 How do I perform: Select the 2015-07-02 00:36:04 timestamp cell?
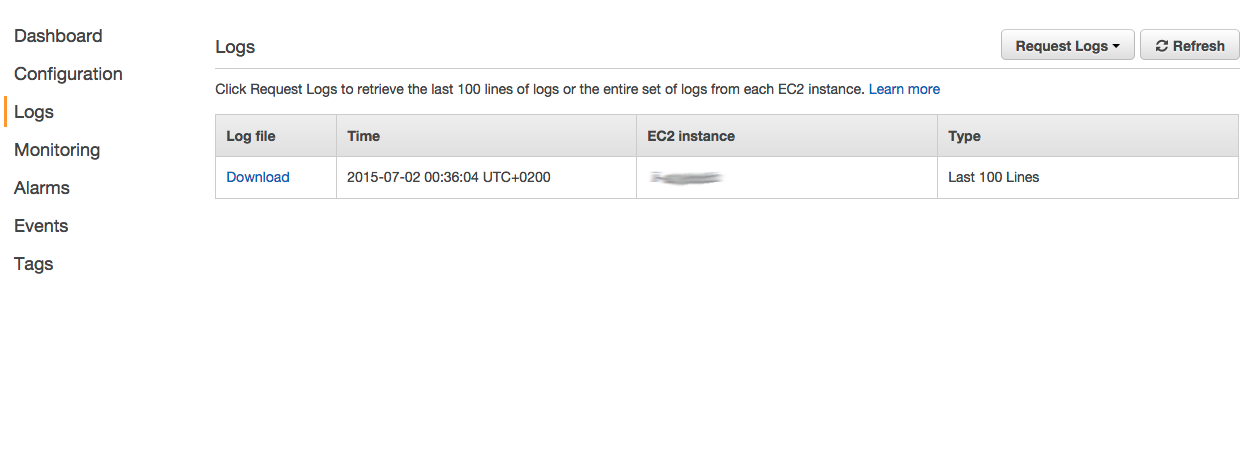pyautogui.click(x=449, y=177)
